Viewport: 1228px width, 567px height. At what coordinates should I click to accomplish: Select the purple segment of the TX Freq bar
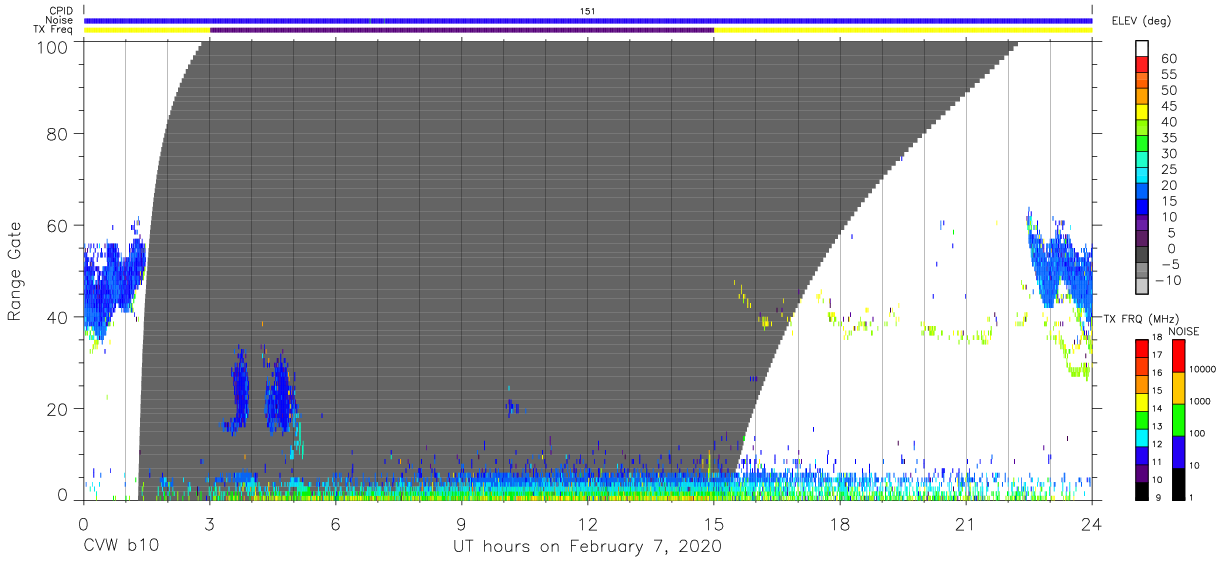[x=462, y=30]
